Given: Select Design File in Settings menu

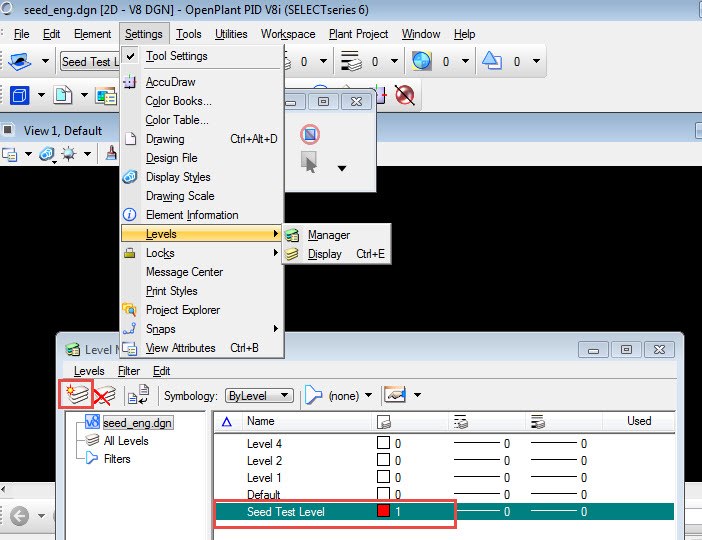Looking at the screenshot, I should (x=202, y=158).
